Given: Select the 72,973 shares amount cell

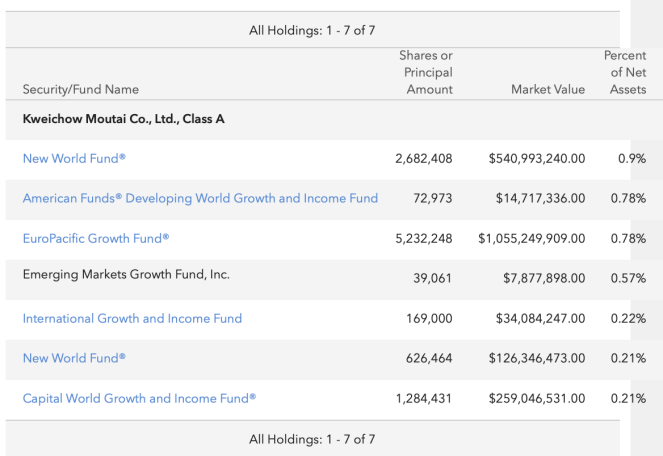Looking at the screenshot, I should 432,198.
